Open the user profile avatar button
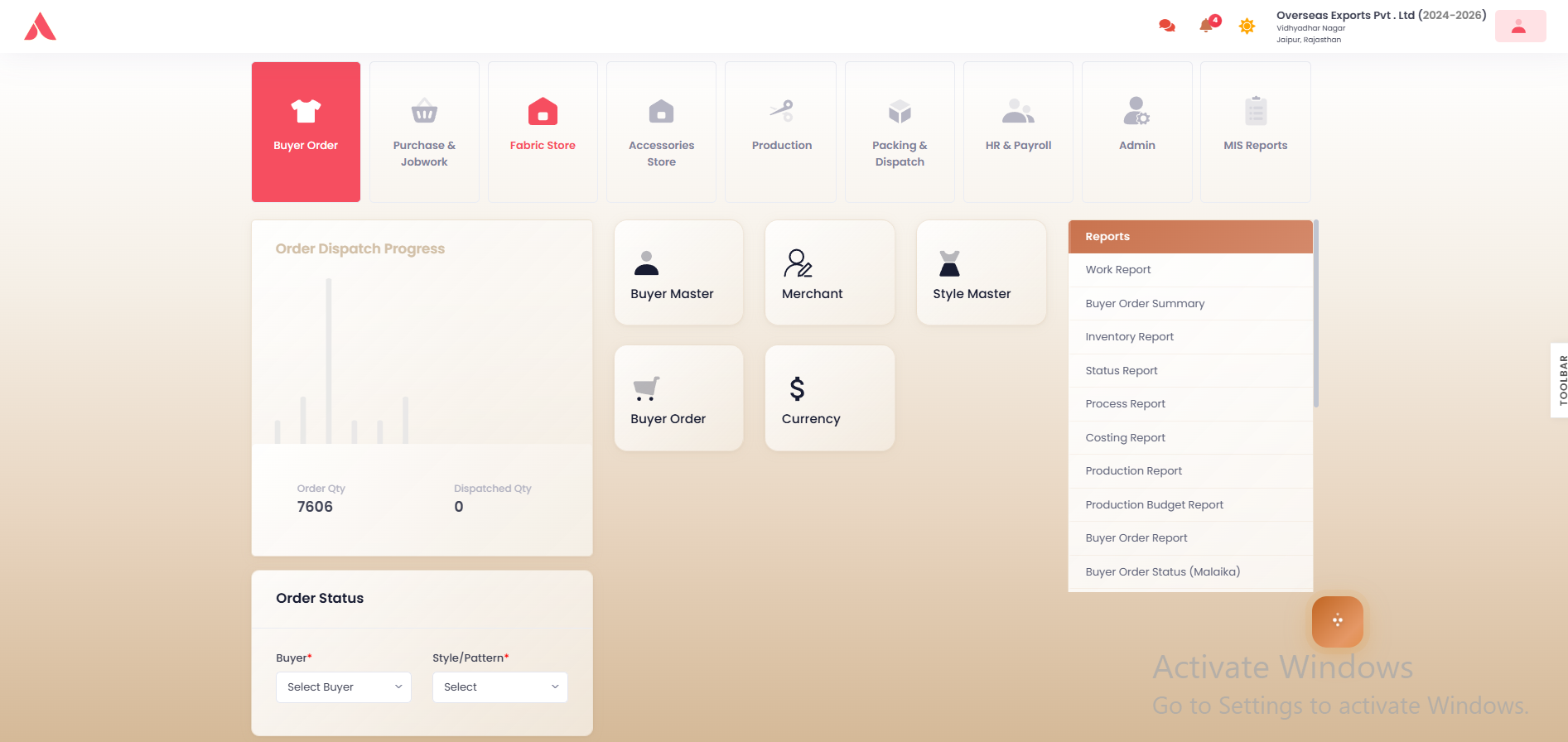Viewport: 1568px width, 742px height. point(1520,26)
